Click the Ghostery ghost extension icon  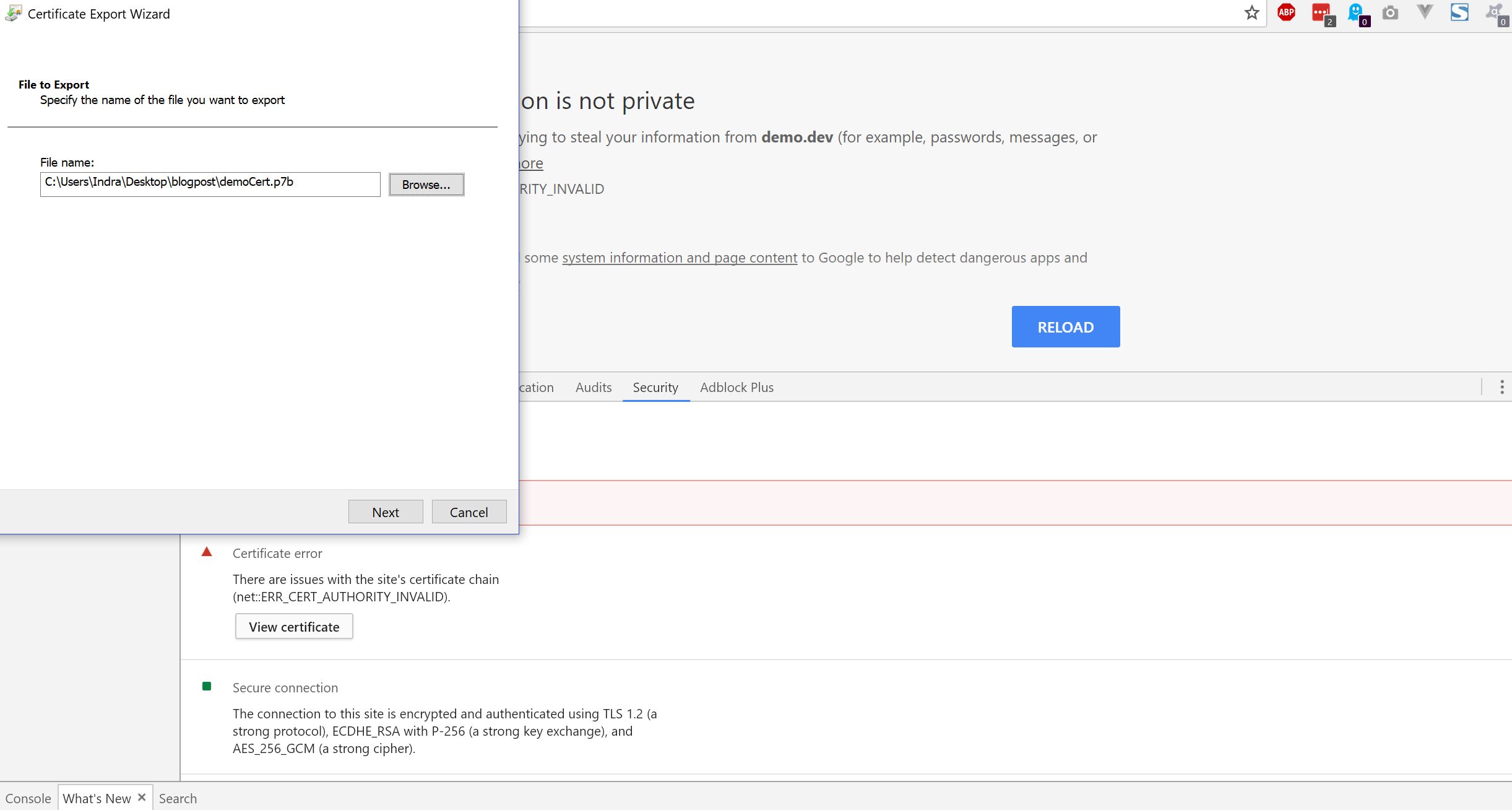pyautogui.click(x=1356, y=13)
